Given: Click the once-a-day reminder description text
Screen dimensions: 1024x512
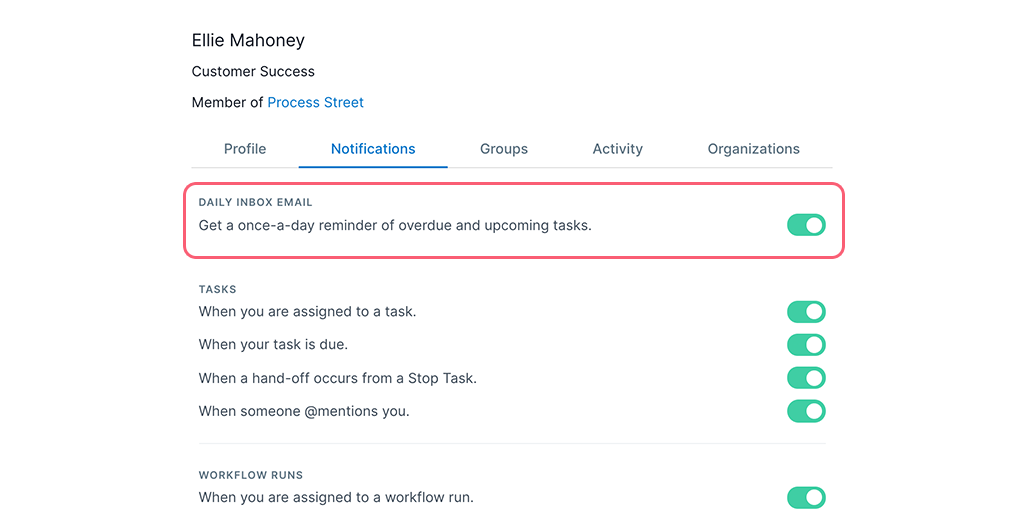Looking at the screenshot, I should [395, 226].
